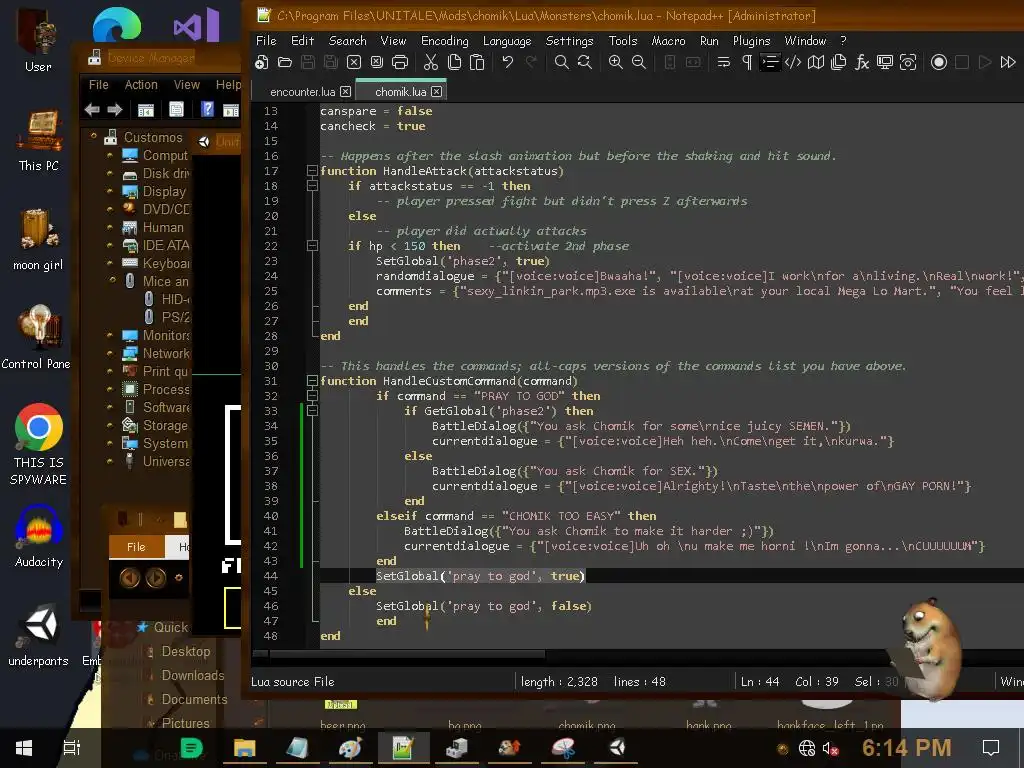Click the 'Lua source File' status bar text

pos(293,682)
